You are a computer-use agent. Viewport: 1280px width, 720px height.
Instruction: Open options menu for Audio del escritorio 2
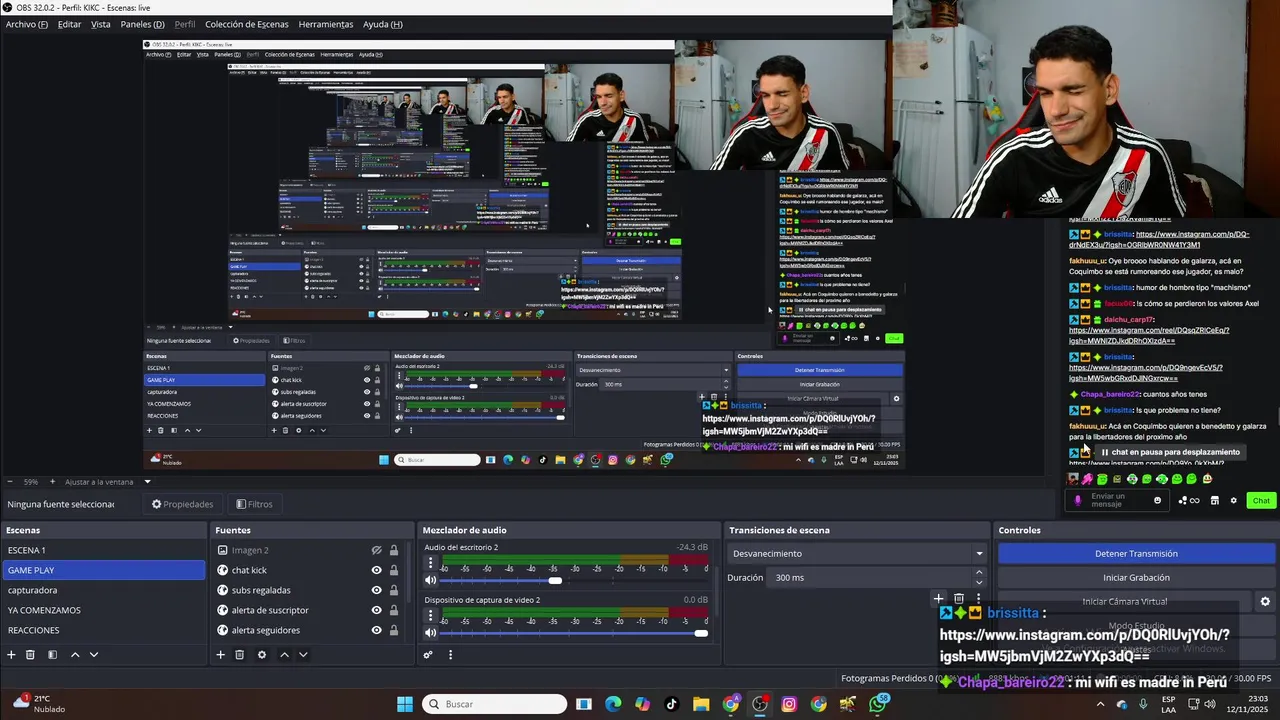tap(431, 563)
